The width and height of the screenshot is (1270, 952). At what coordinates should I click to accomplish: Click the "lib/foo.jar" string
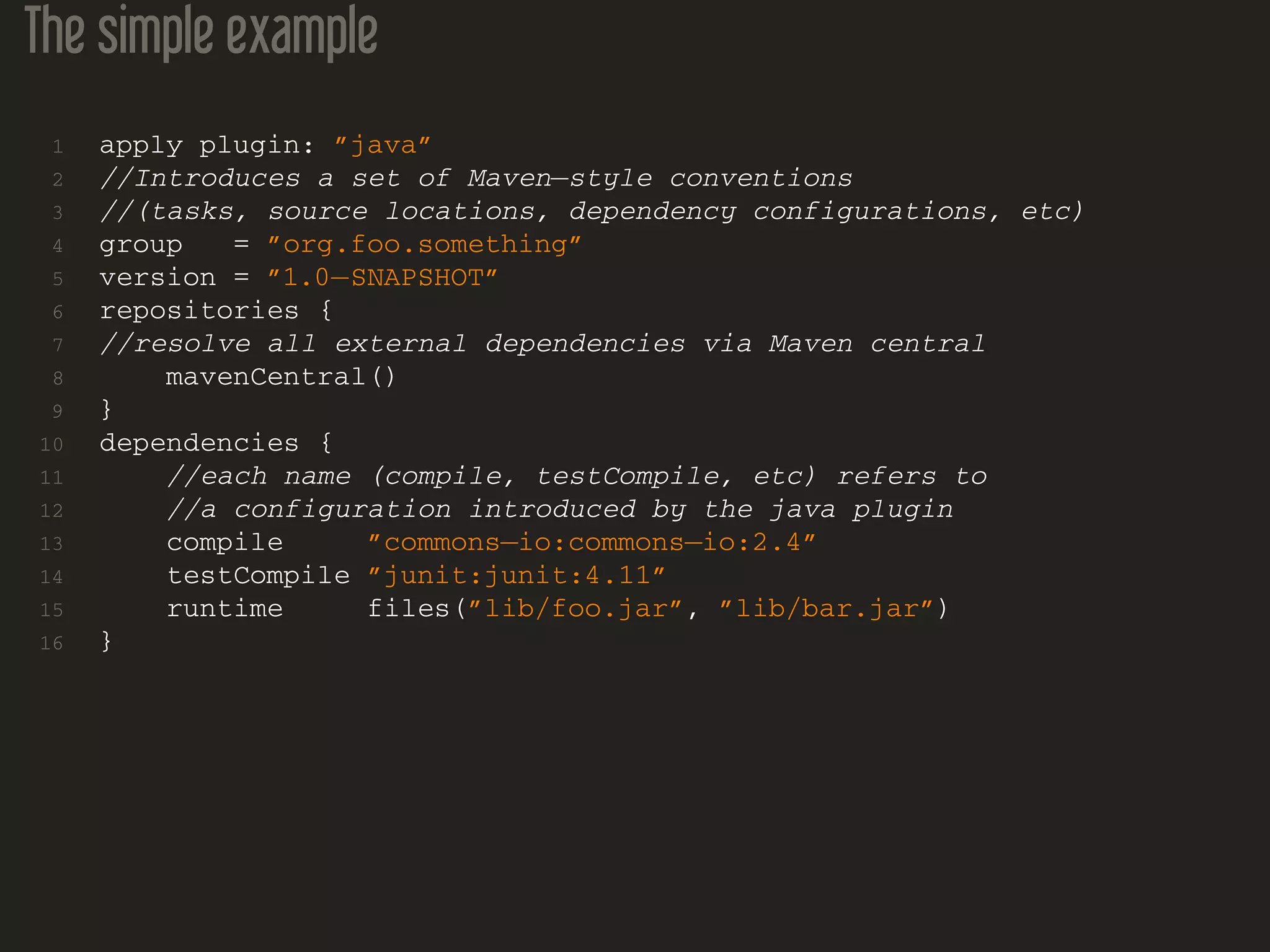[575, 609]
